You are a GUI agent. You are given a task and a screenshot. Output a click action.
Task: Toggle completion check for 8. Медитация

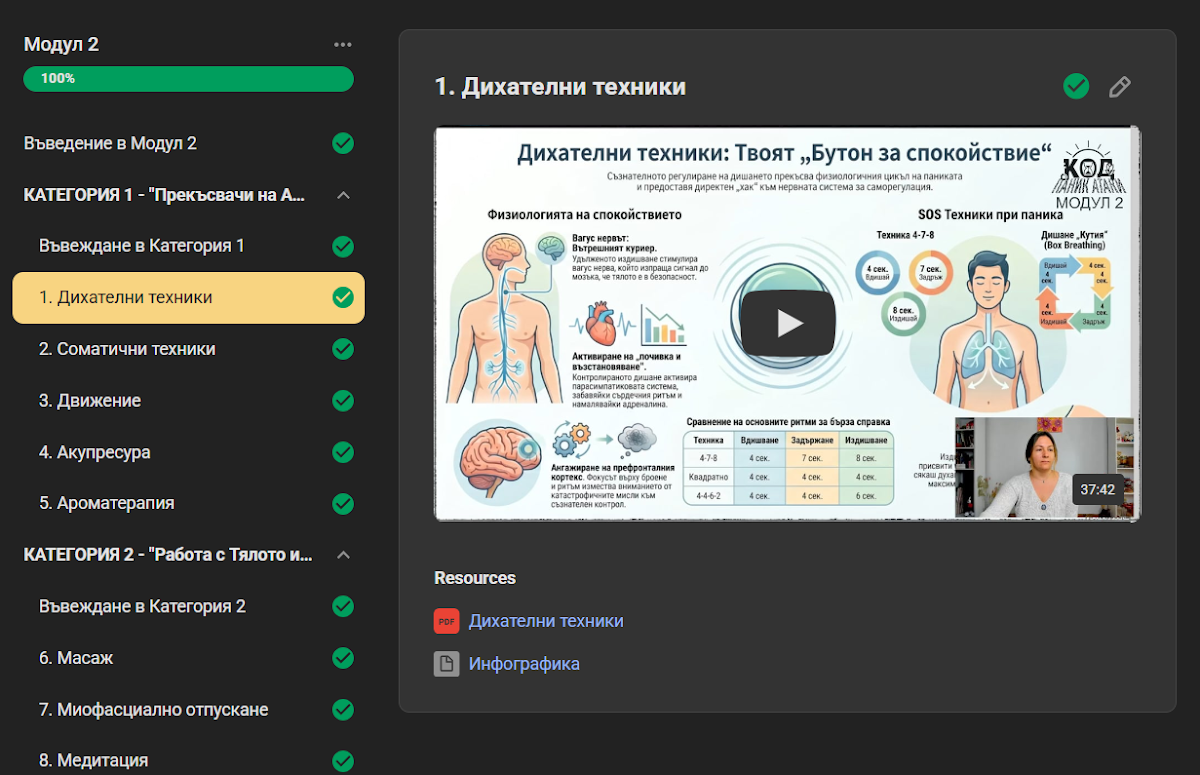click(x=343, y=761)
